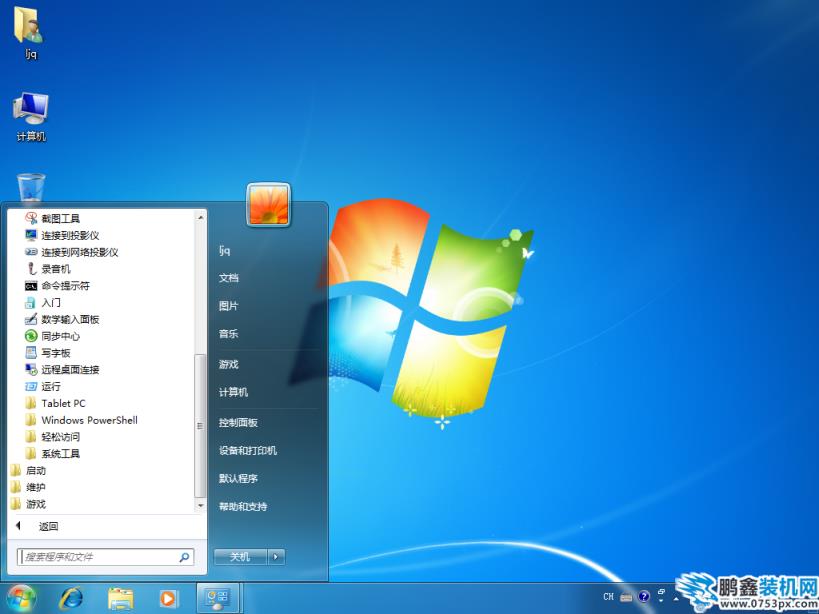Open 图片 in the right pane
Image resolution: width=819 pixels, height=614 pixels.
229,306
